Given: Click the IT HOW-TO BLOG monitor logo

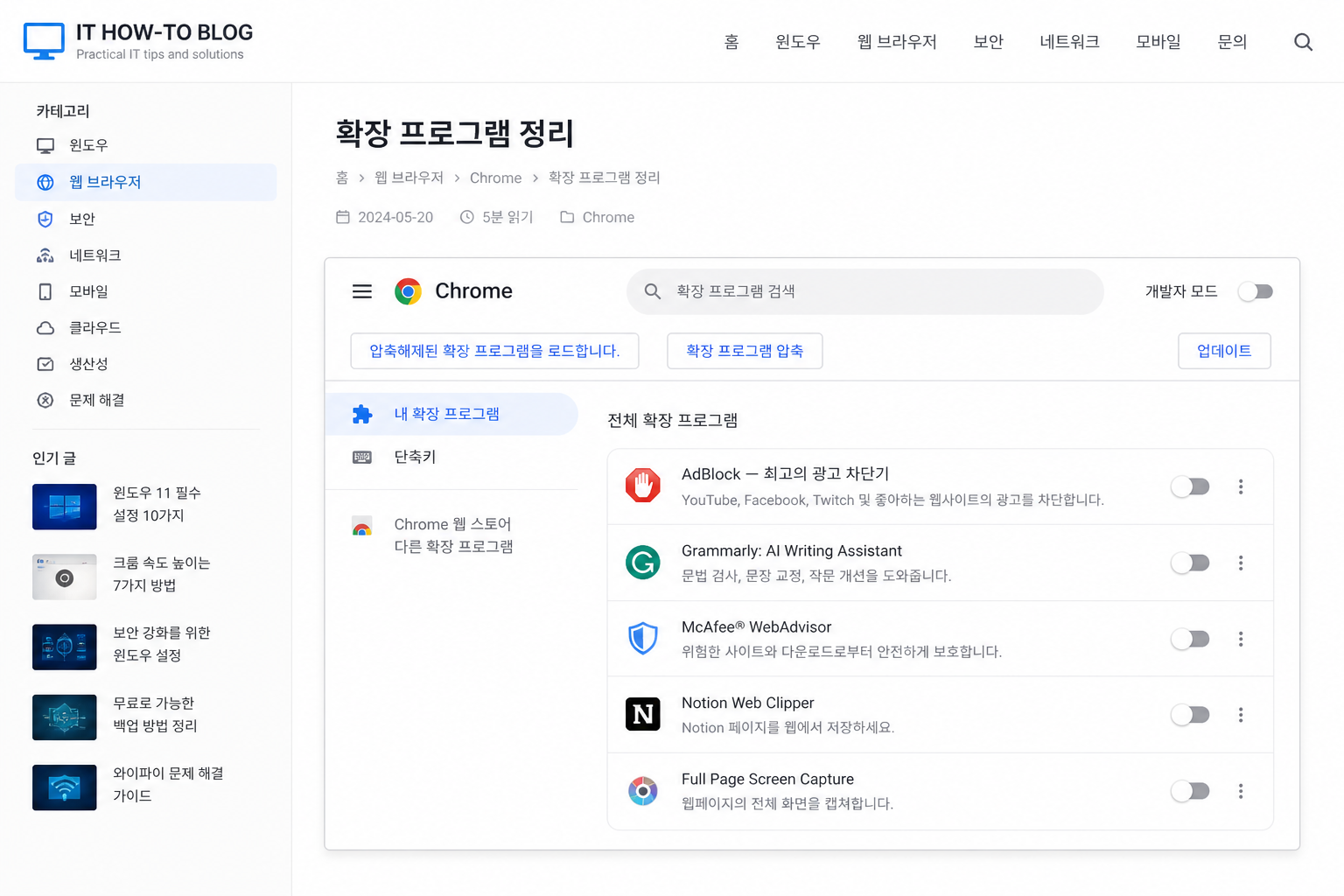Looking at the screenshot, I should [x=44, y=41].
